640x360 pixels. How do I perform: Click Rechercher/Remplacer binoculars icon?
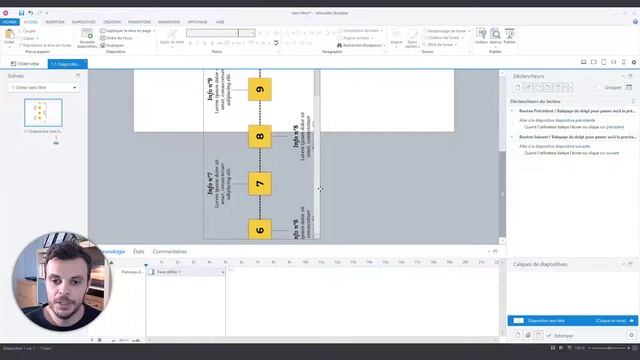click(x=339, y=45)
